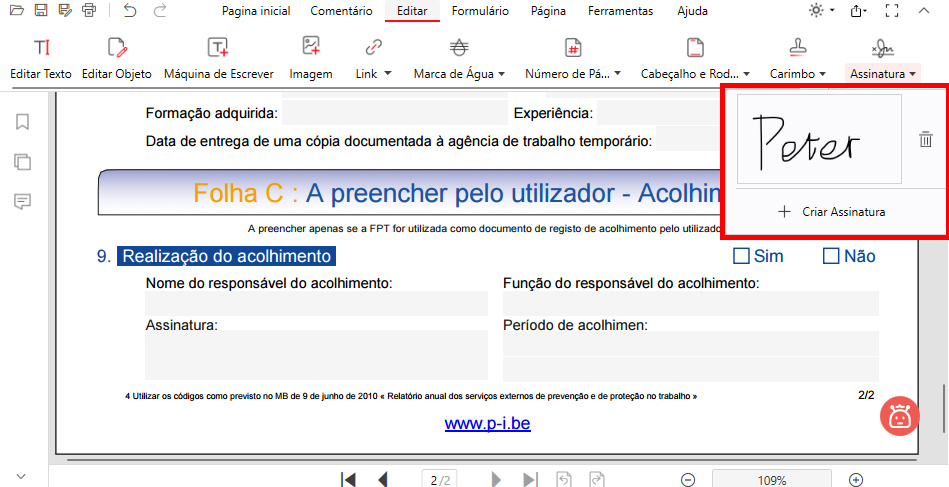Open the Ajuda tab

(x=692, y=11)
